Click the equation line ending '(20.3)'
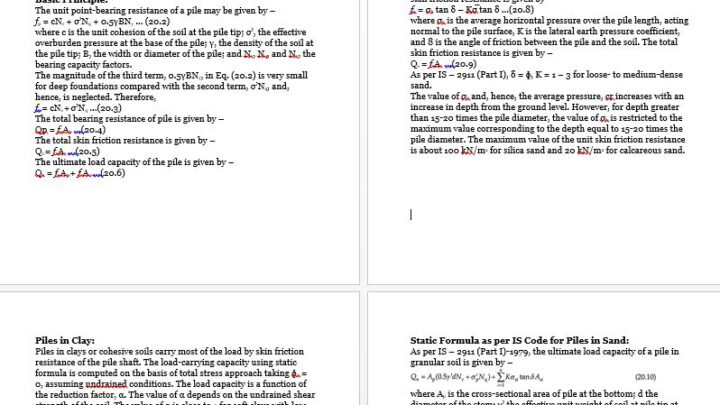The width and height of the screenshot is (720, 405). tap(78, 108)
